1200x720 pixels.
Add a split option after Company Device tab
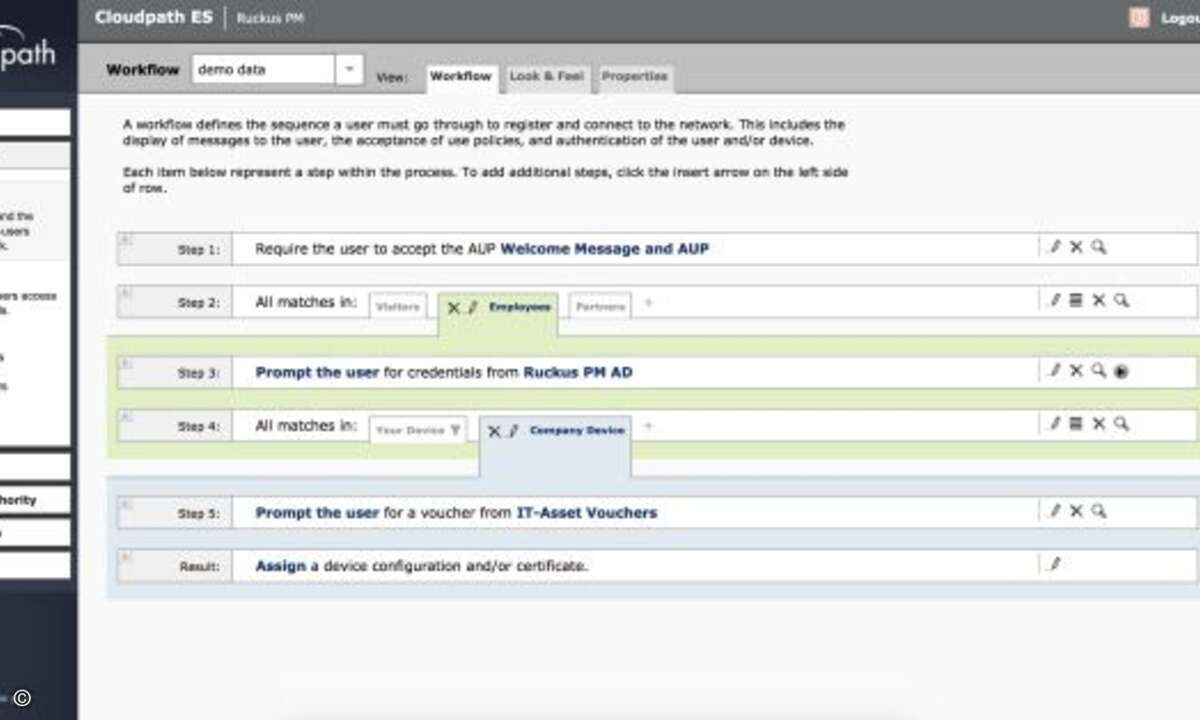pos(648,426)
